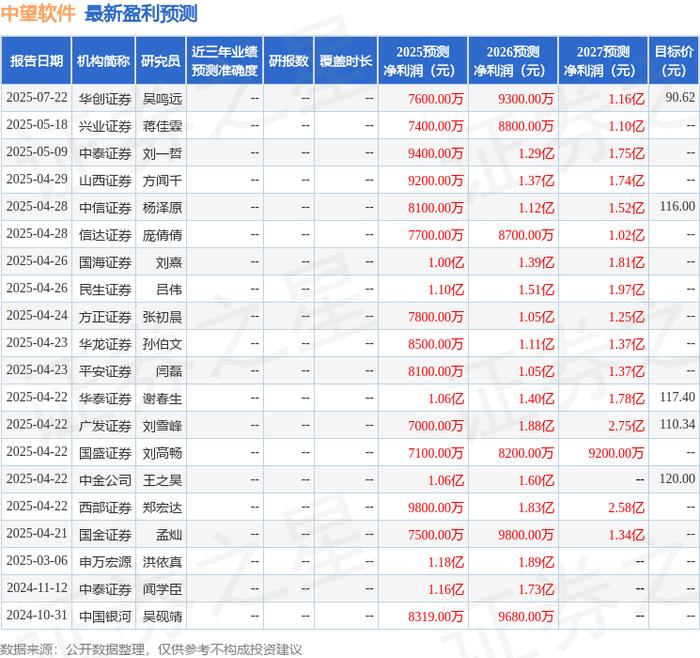Click 广发证券 institution name
The height and width of the screenshot is (658, 700).
[x=105, y=425]
